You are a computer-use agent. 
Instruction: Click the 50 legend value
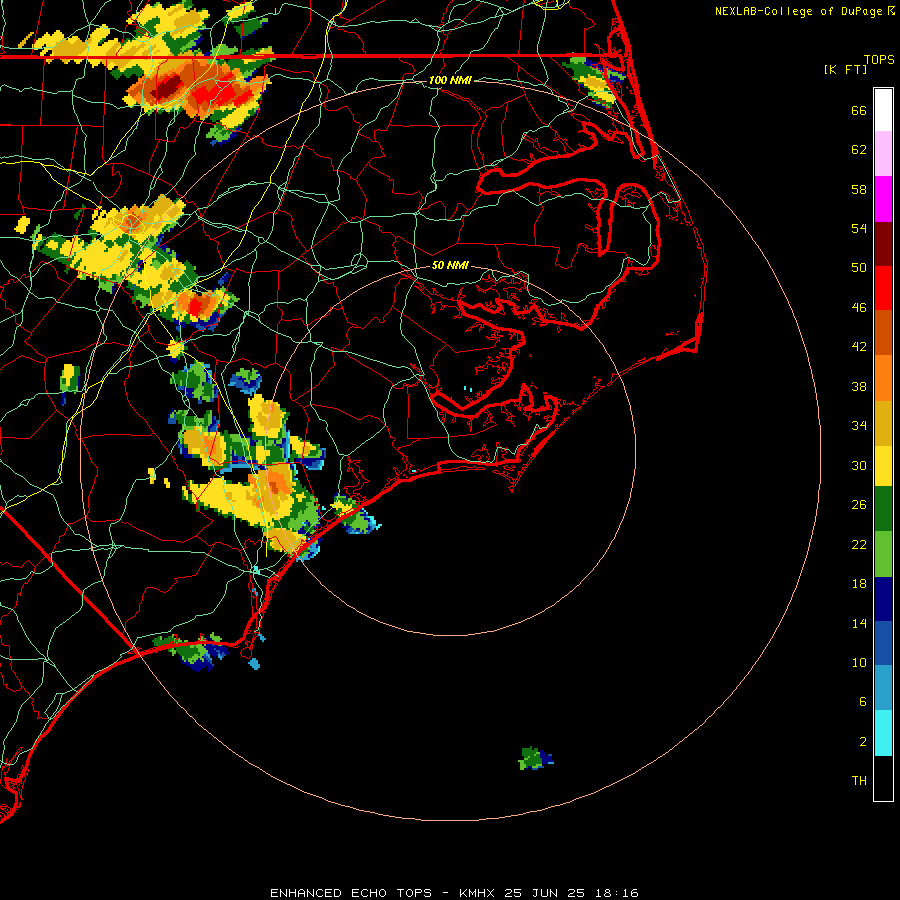pyautogui.click(x=859, y=268)
